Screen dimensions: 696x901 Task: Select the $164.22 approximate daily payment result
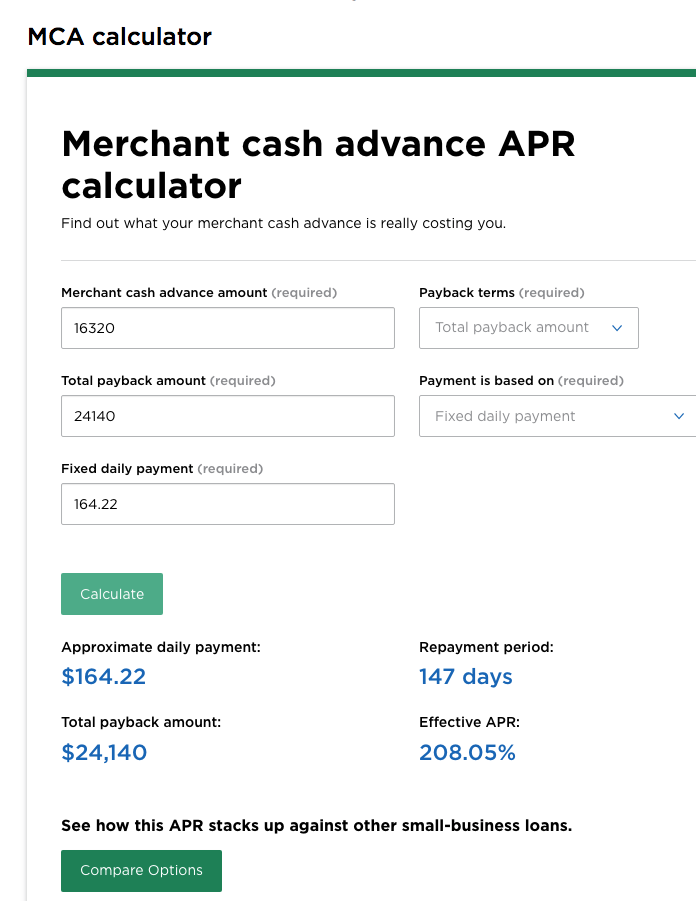[104, 677]
